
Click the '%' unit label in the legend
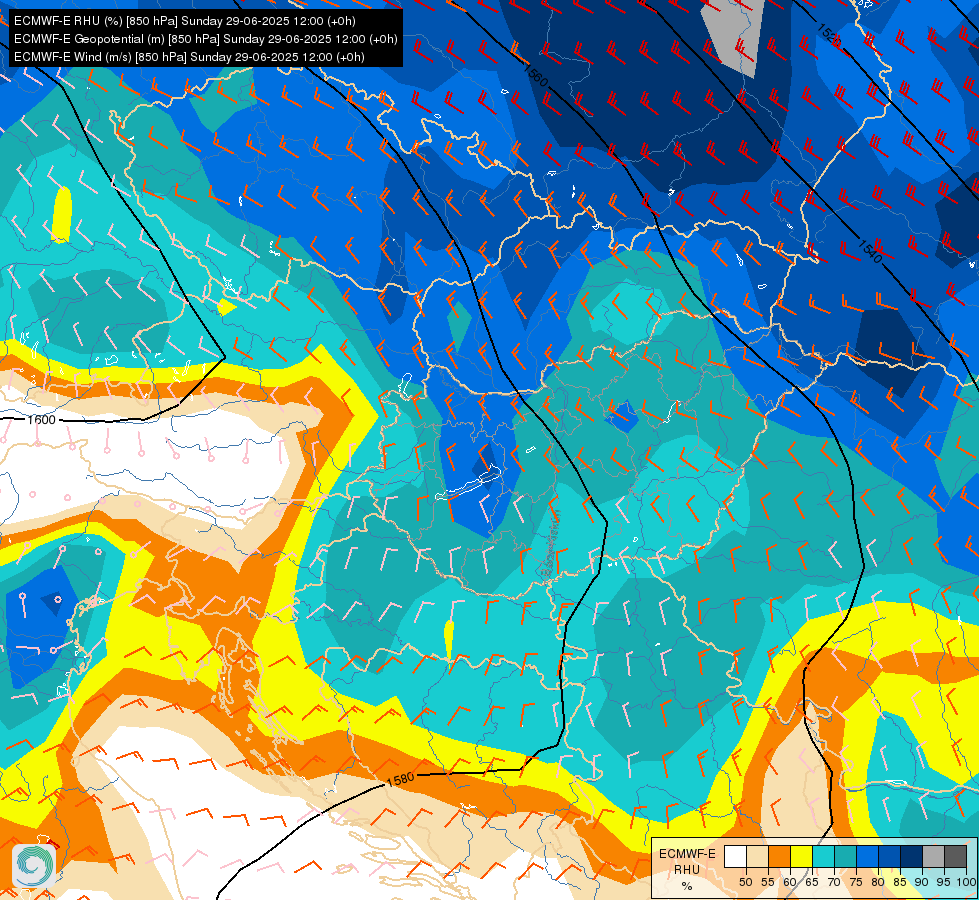coord(687,886)
